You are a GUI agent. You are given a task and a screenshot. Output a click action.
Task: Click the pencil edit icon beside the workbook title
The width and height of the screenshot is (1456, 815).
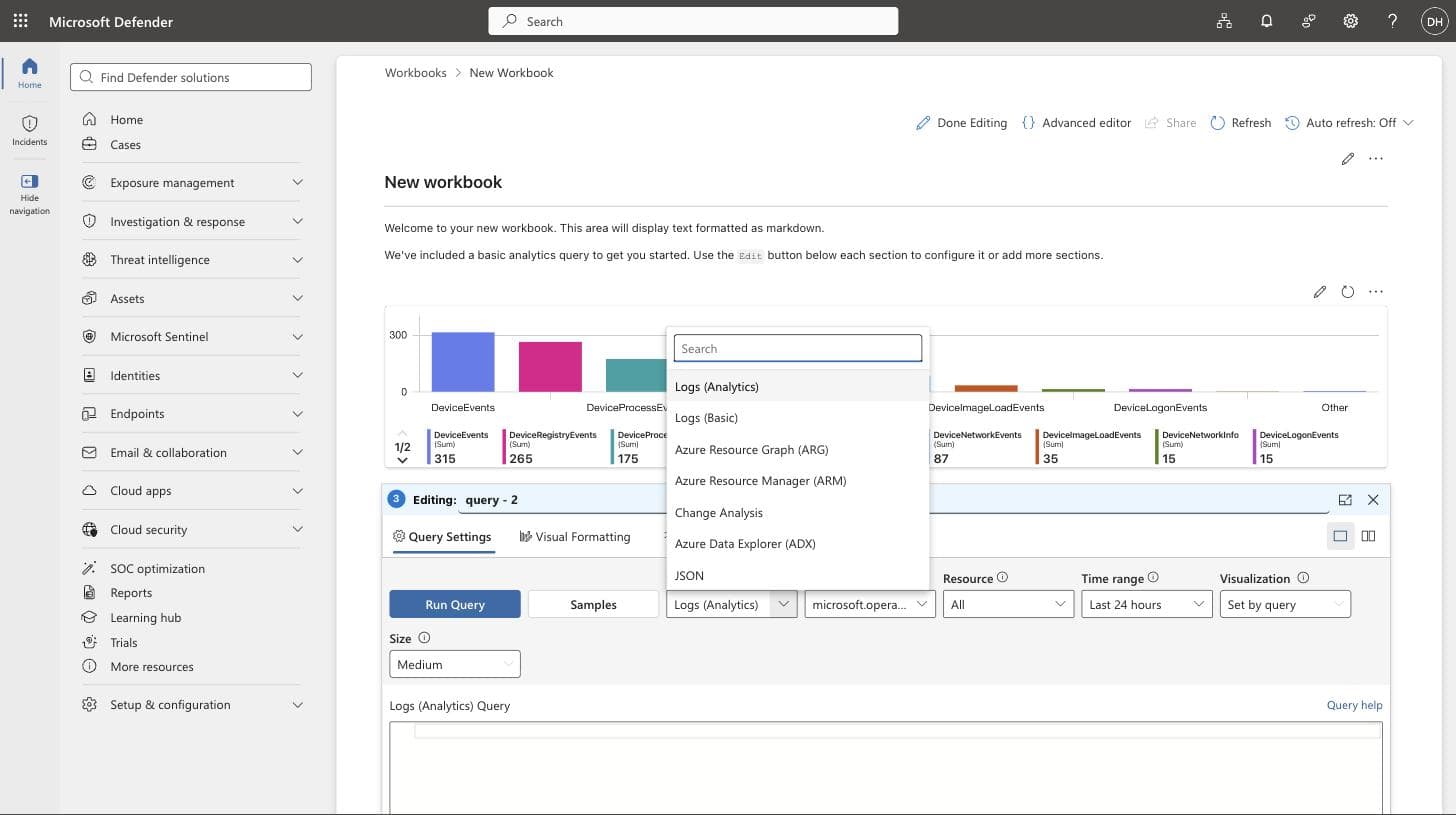1348,159
